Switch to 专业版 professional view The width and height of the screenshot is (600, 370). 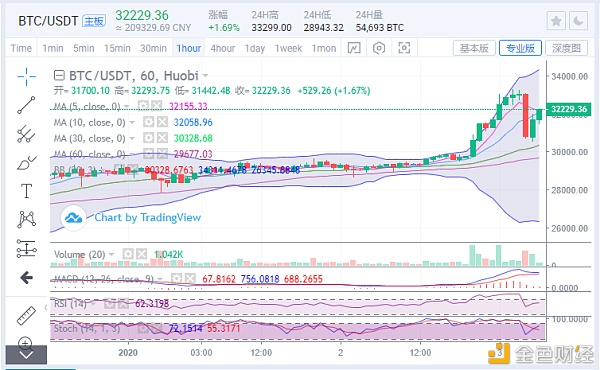(520, 48)
